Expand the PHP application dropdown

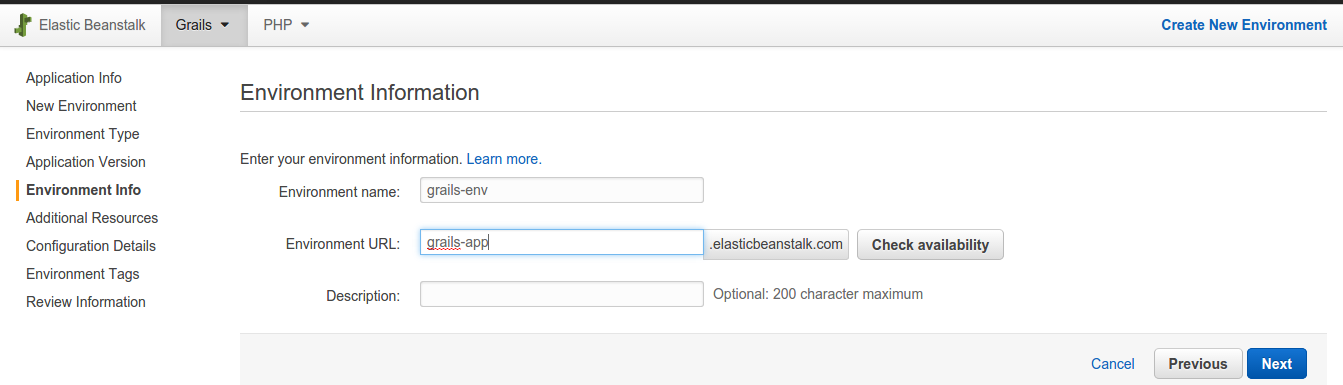click(x=286, y=25)
